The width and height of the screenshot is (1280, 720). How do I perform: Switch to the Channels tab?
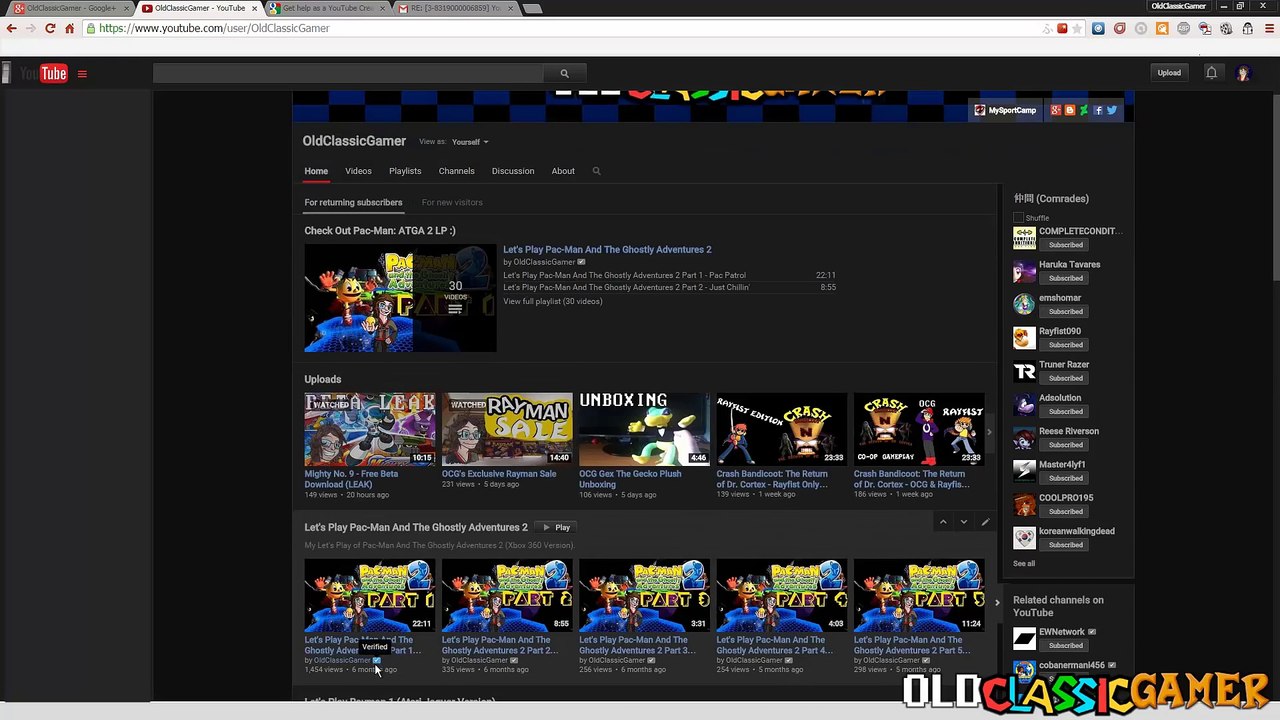[457, 171]
